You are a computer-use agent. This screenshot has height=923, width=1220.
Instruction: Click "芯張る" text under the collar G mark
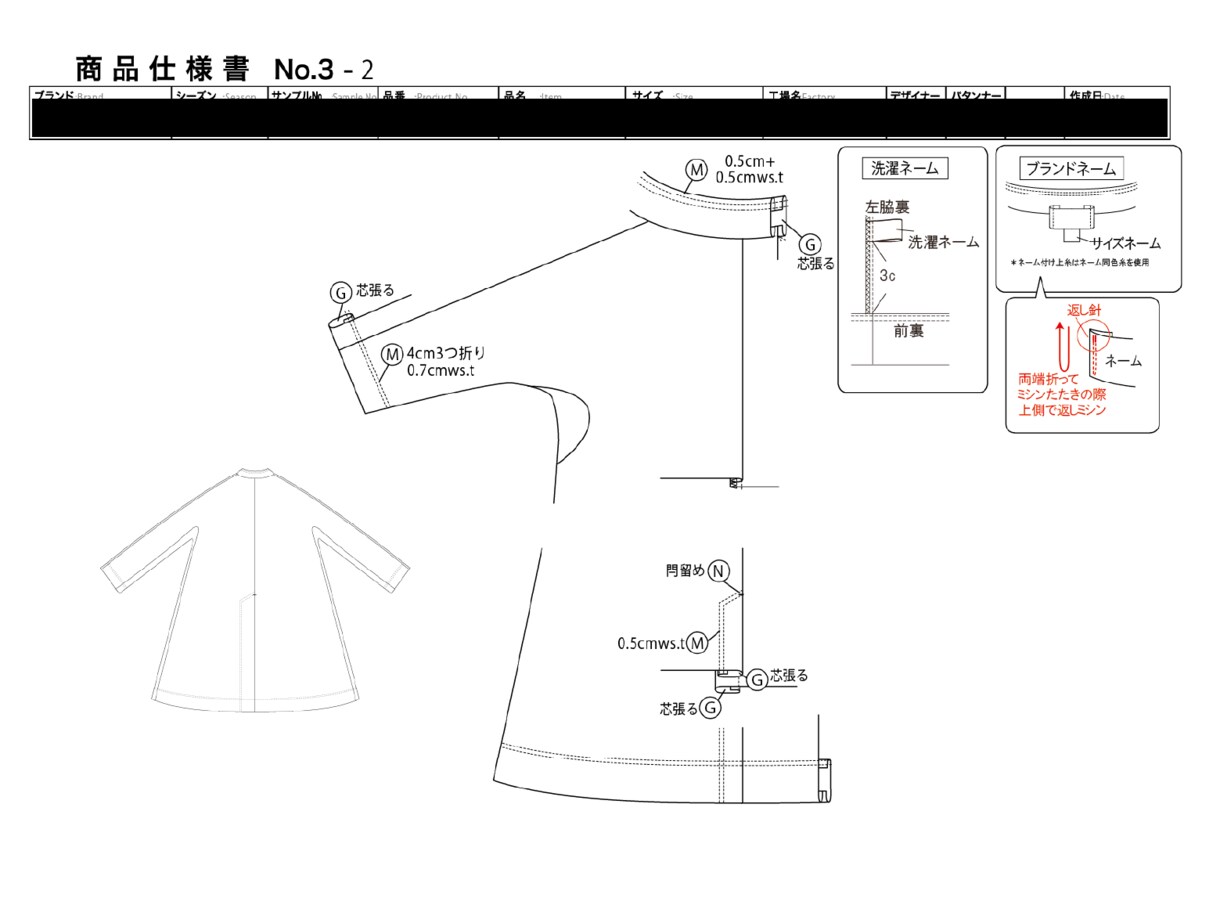point(816,264)
